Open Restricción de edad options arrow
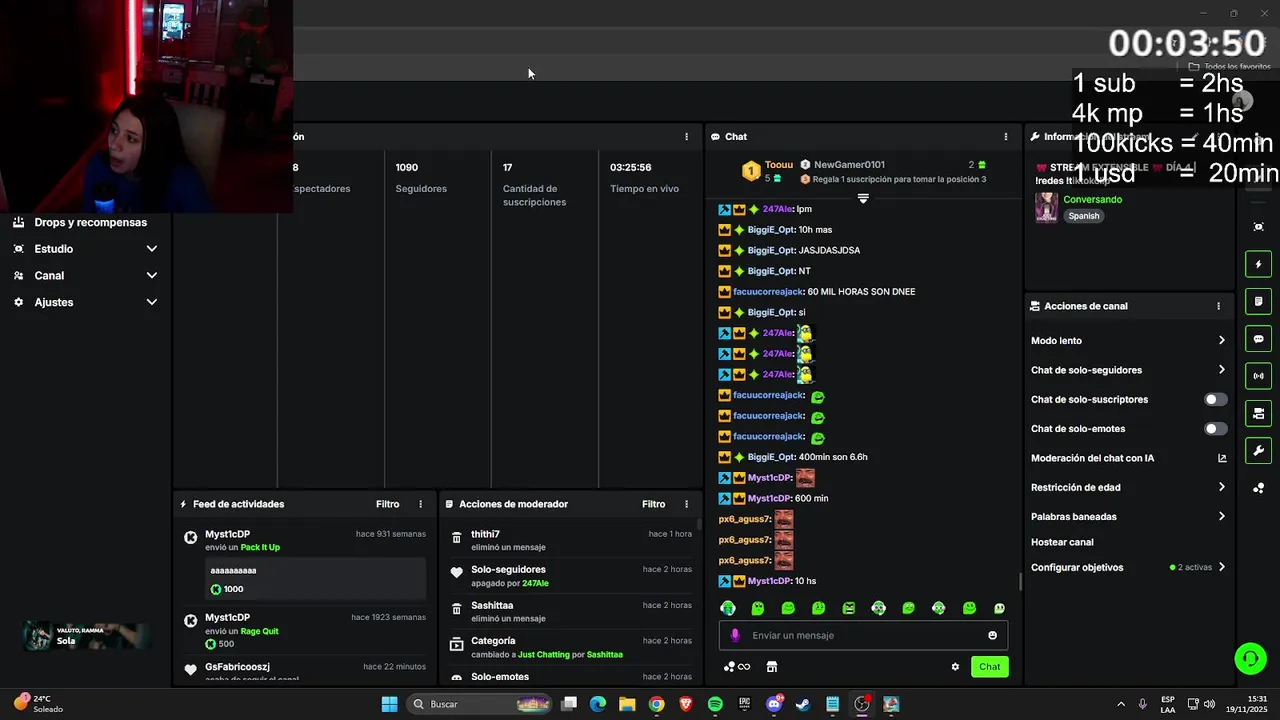 click(x=1221, y=487)
